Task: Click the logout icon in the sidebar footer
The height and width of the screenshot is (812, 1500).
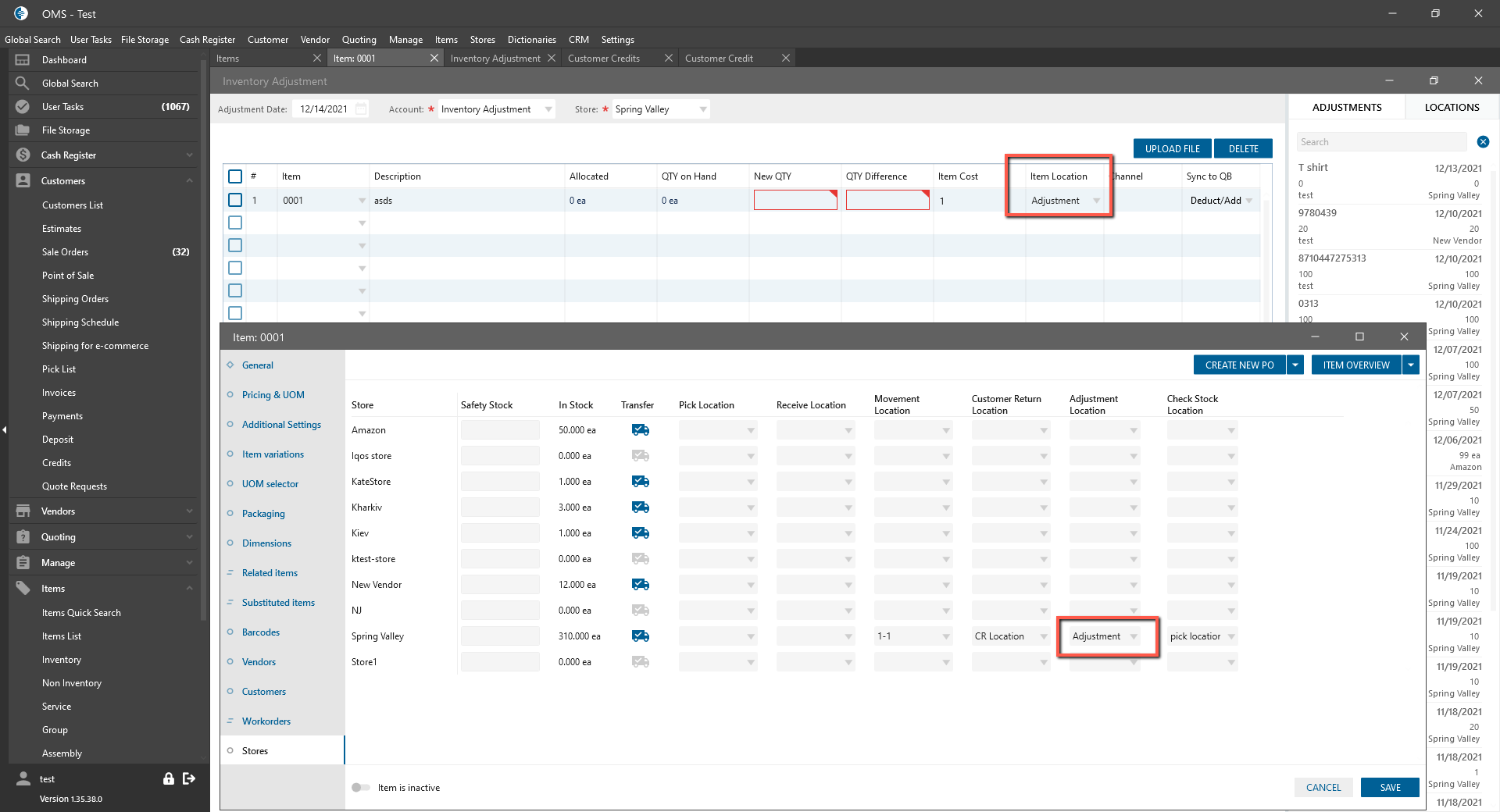Action: tap(189, 778)
